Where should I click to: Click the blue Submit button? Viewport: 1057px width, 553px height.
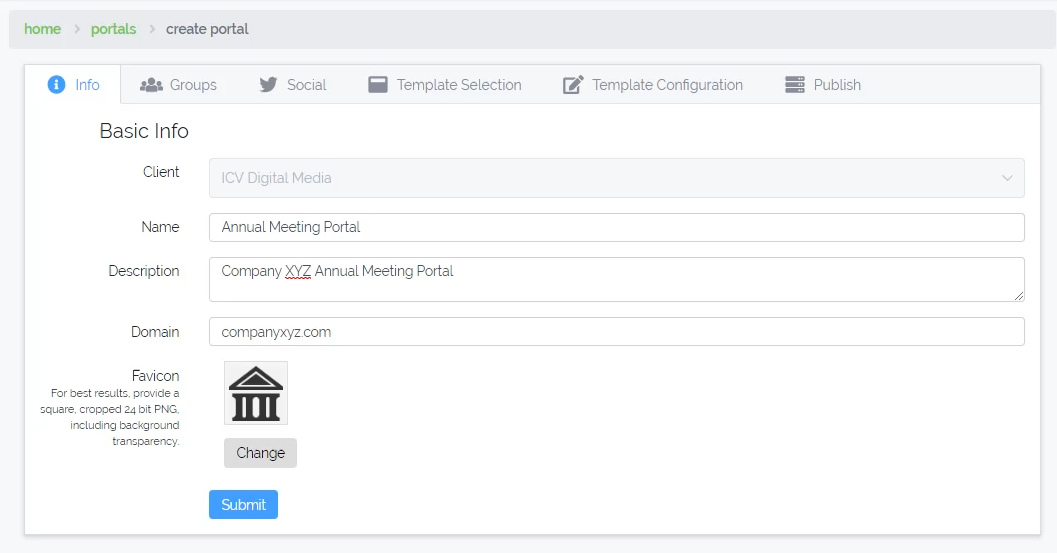243,505
